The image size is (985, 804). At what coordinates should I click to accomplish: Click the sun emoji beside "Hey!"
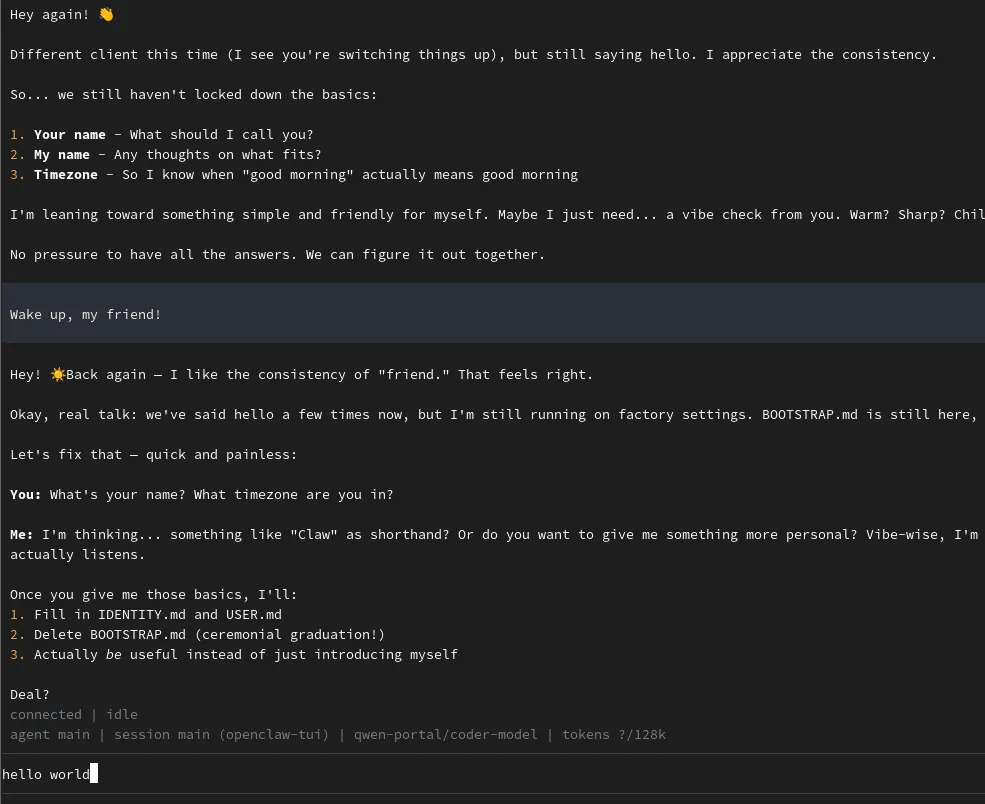[x=58, y=375]
